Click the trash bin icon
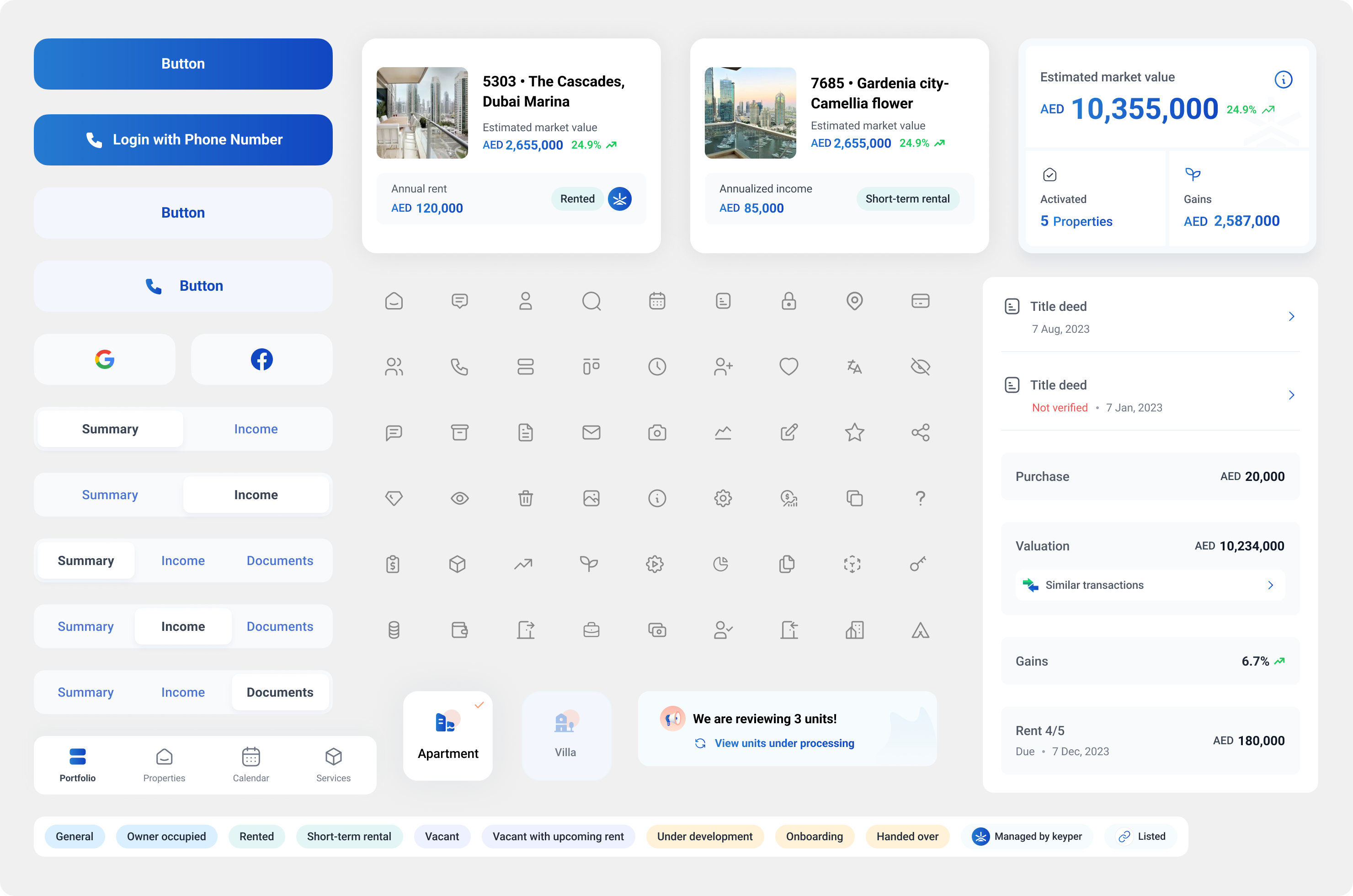Screen dimensions: 1353x896 (x=526, y=498)
